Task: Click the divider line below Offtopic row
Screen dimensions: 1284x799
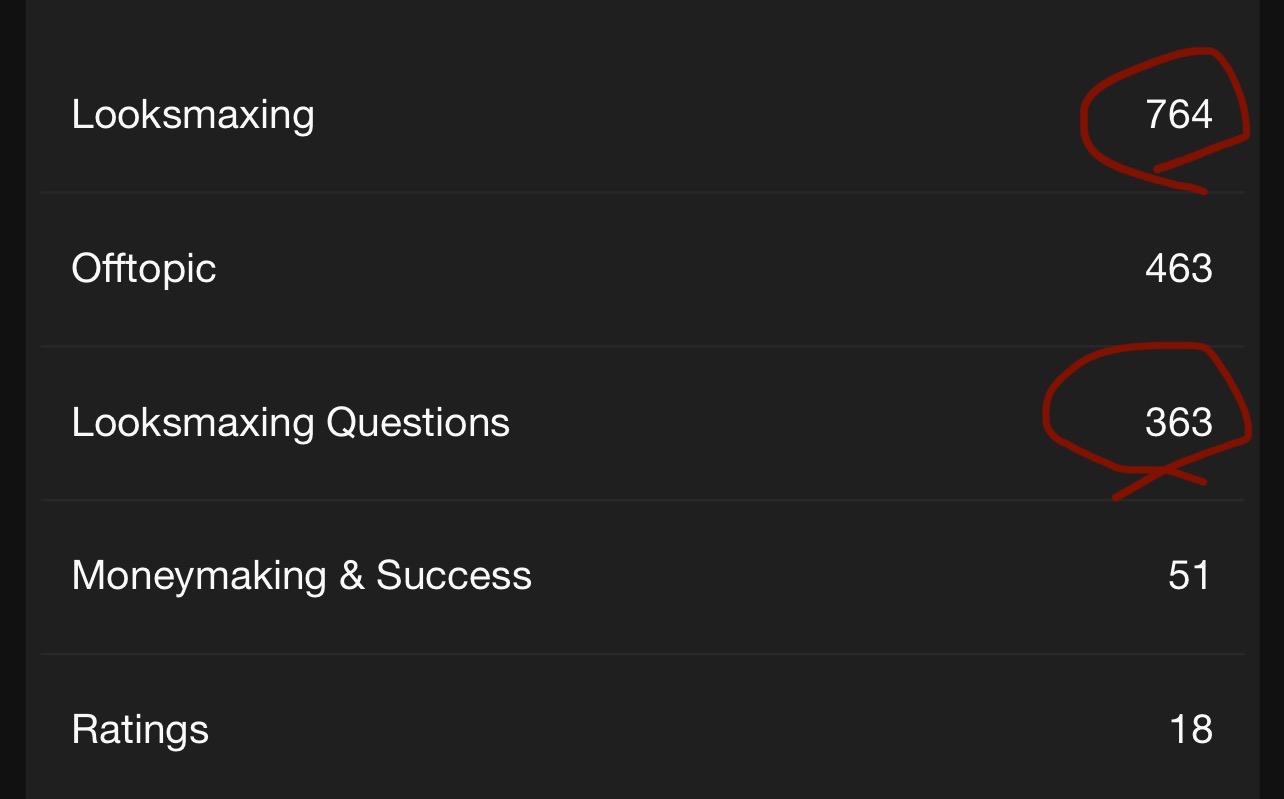Action: [x=640, y=346]
